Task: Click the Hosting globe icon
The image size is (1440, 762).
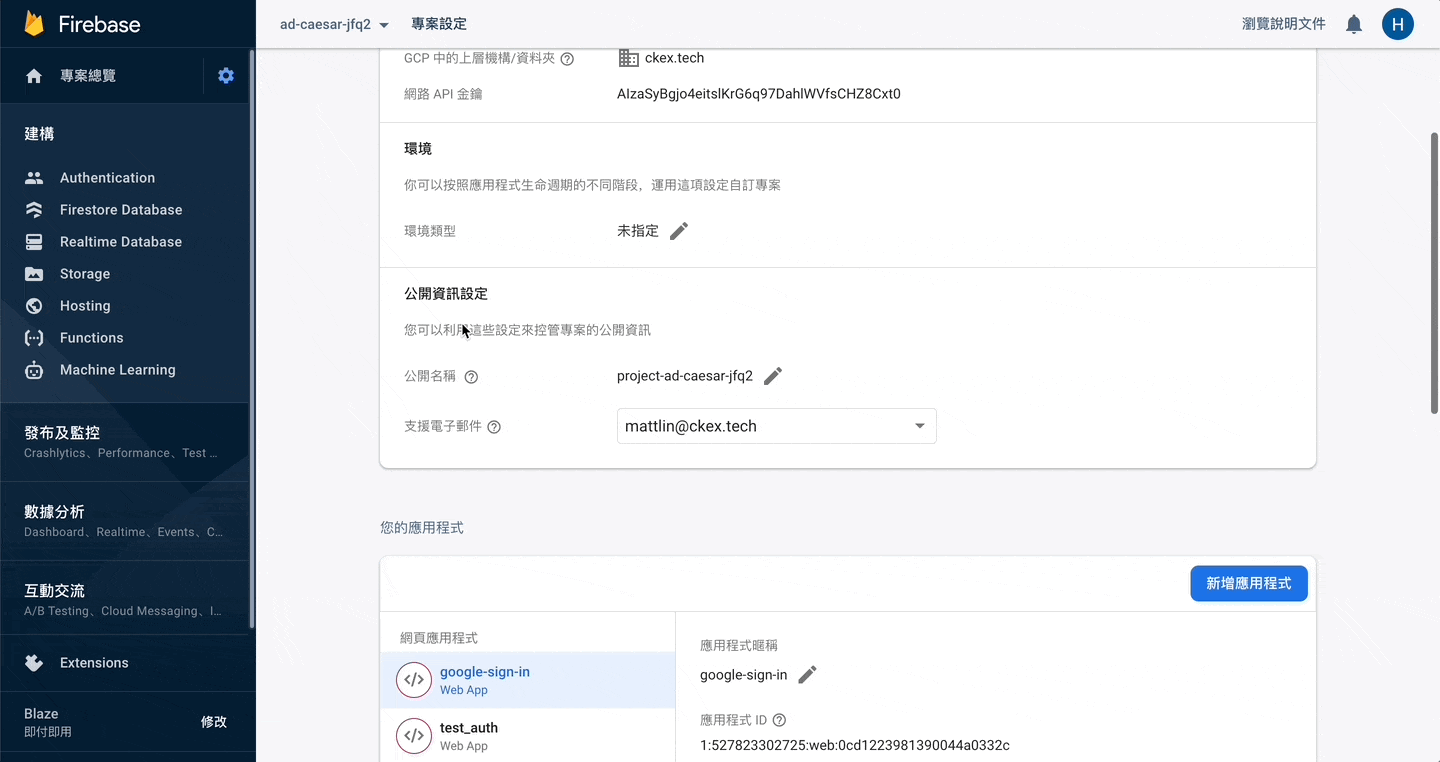Action: (x=34, y=306)
